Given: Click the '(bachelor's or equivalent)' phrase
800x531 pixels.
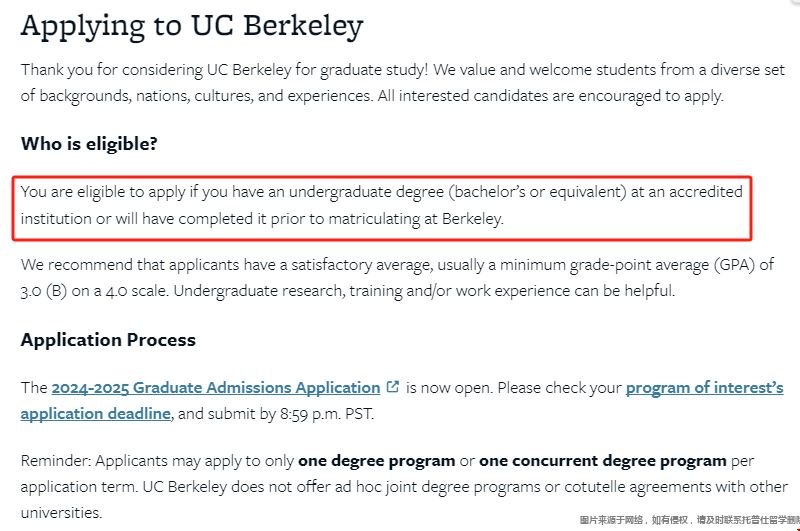Looking at the screenshot, I should (538, 192).
